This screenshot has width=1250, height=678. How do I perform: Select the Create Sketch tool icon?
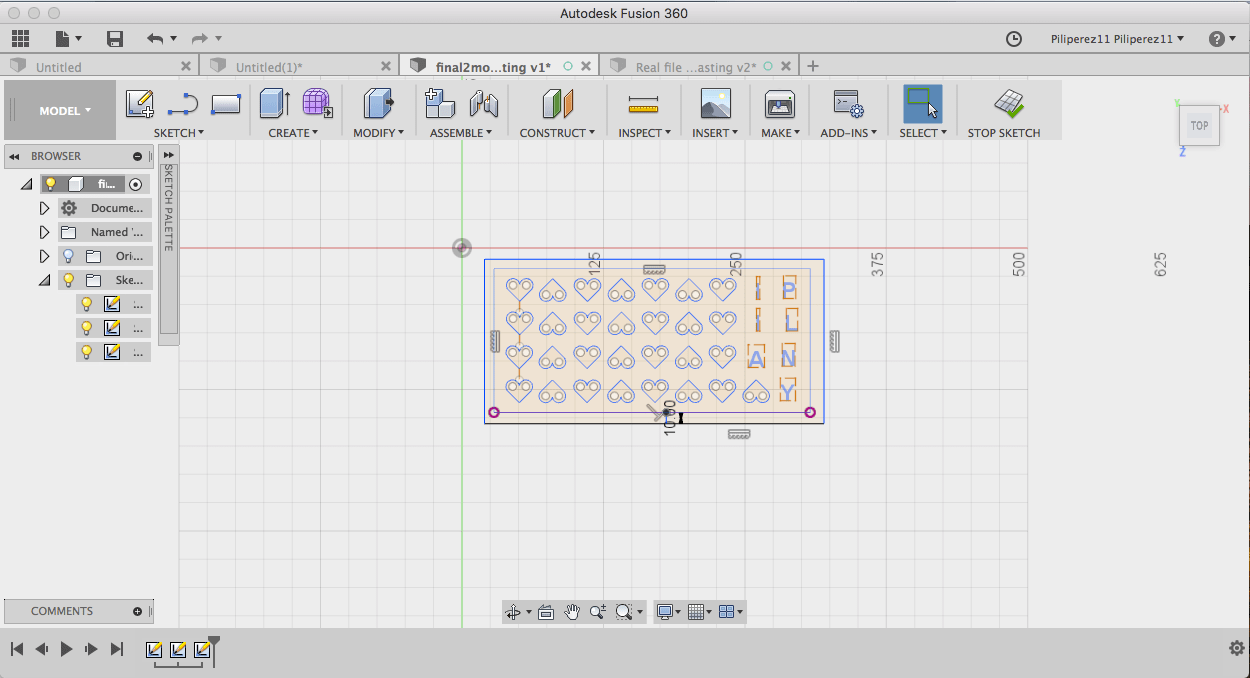(x=140, y=104)
